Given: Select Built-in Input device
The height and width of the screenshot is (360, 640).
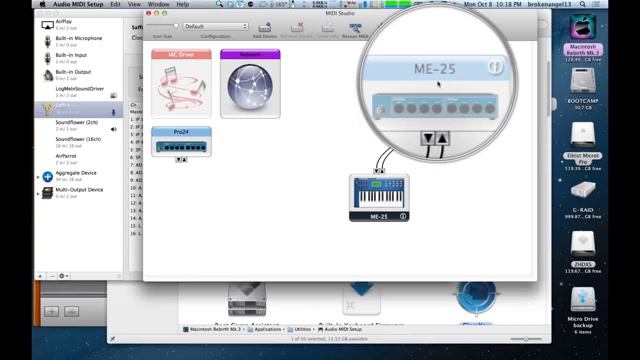Looking at the screenshot, I should pos(78,58).
